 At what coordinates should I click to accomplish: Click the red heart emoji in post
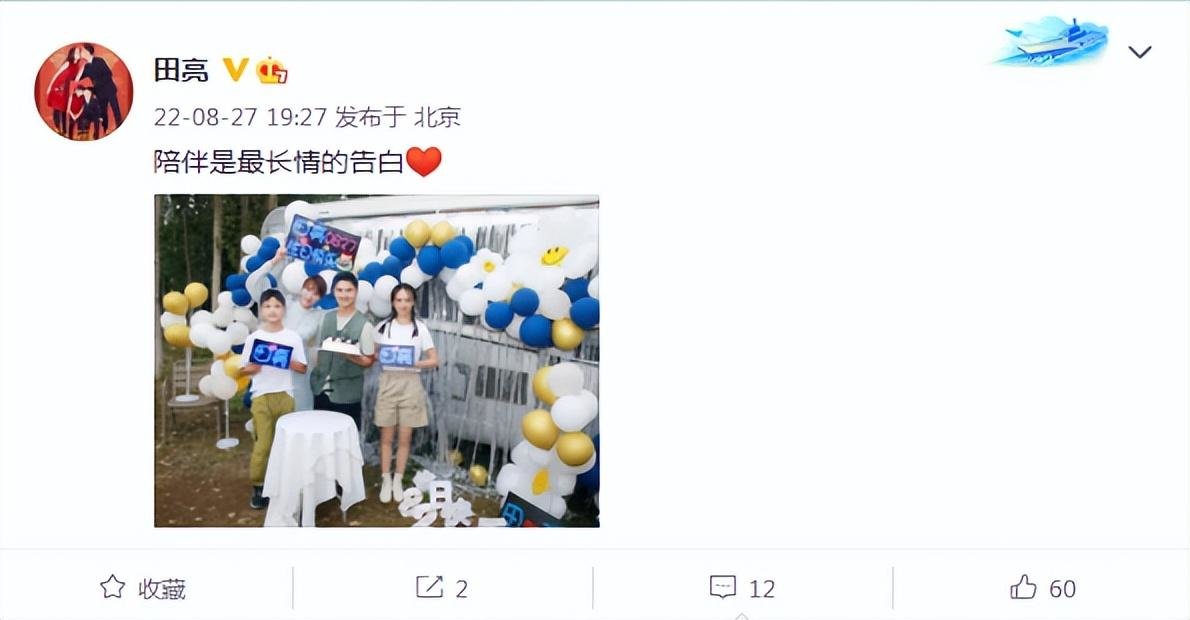tap(424, 162)
